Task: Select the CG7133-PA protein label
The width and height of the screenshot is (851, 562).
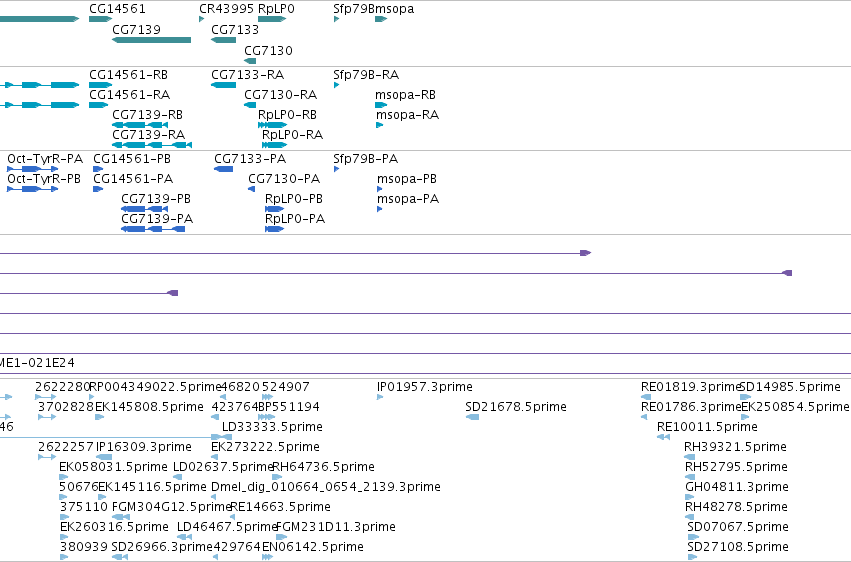Action: click(250, 158)
